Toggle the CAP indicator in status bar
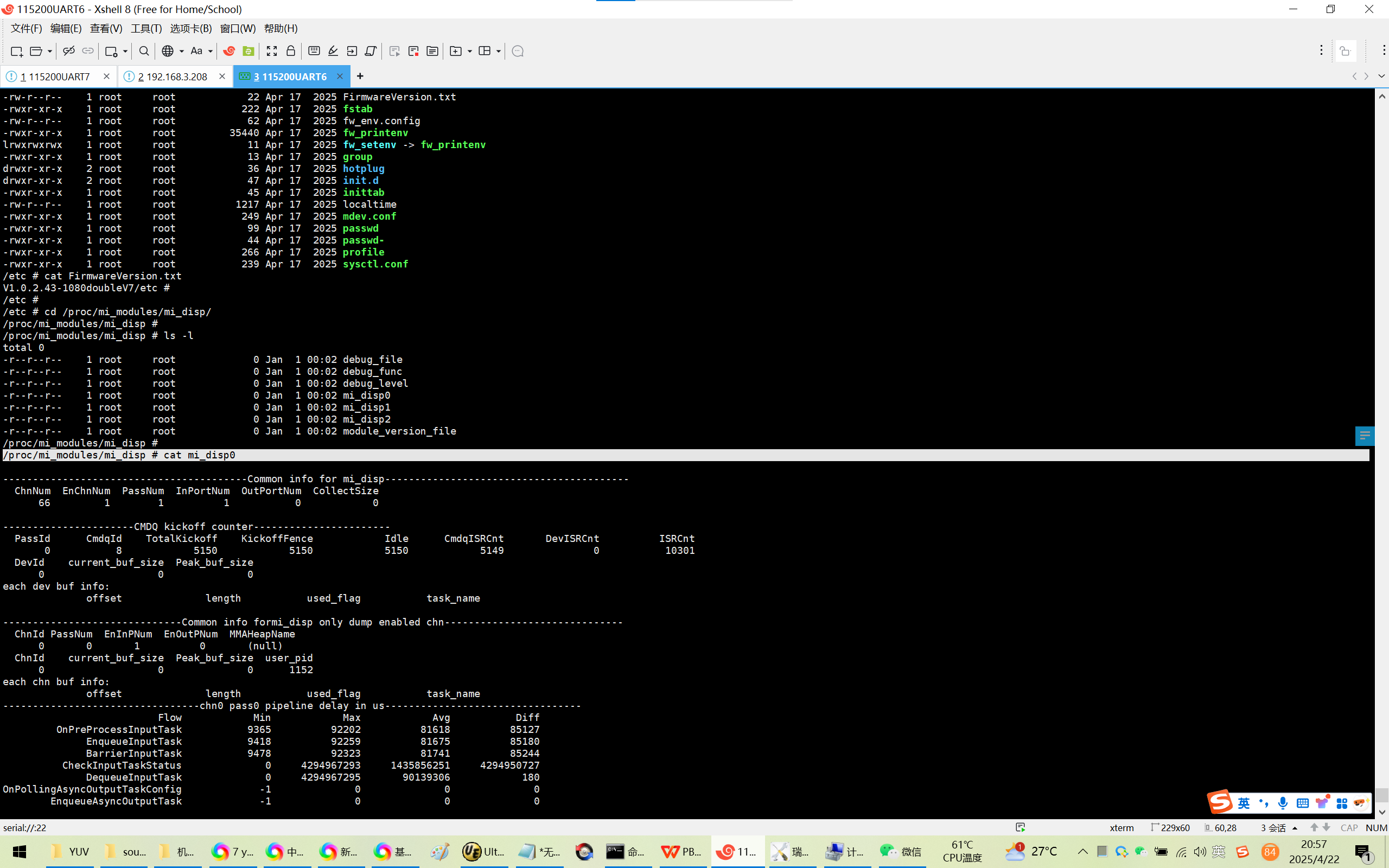This screenshot has width=1389, height=868. 1348,827
